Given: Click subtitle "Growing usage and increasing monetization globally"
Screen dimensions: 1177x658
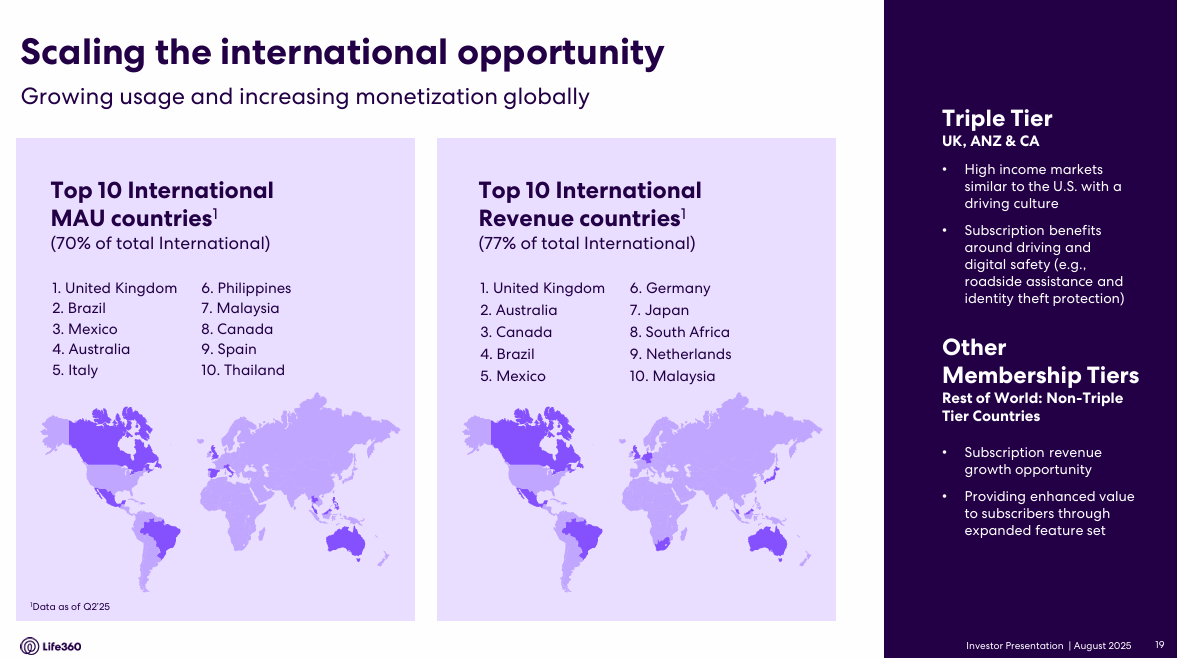Looking at the screenshot, I should tap(305, 97).
